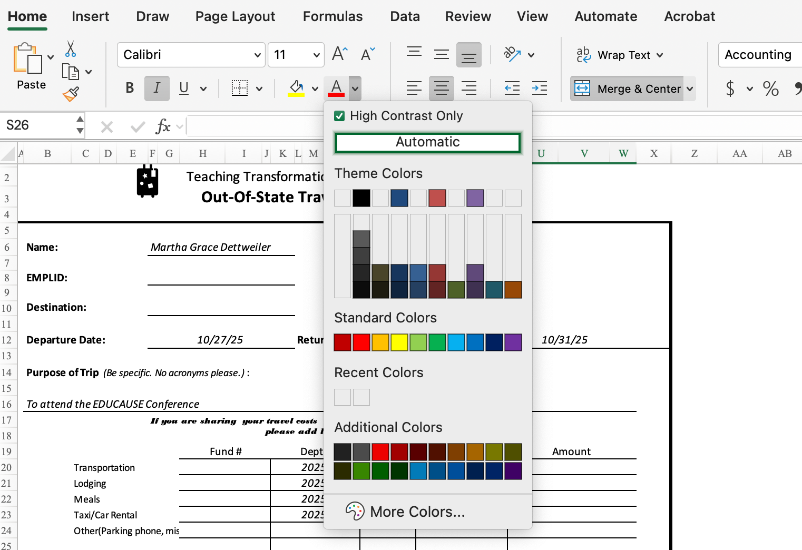The width and height of the screenshot is (802, 550).
Task: Click Decrease Indent icon
Action: coord(512,88)
